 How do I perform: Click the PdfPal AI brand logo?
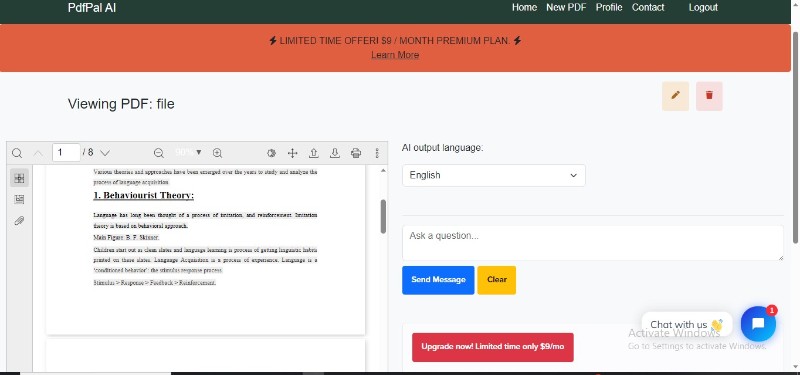(x=92, y=8)
